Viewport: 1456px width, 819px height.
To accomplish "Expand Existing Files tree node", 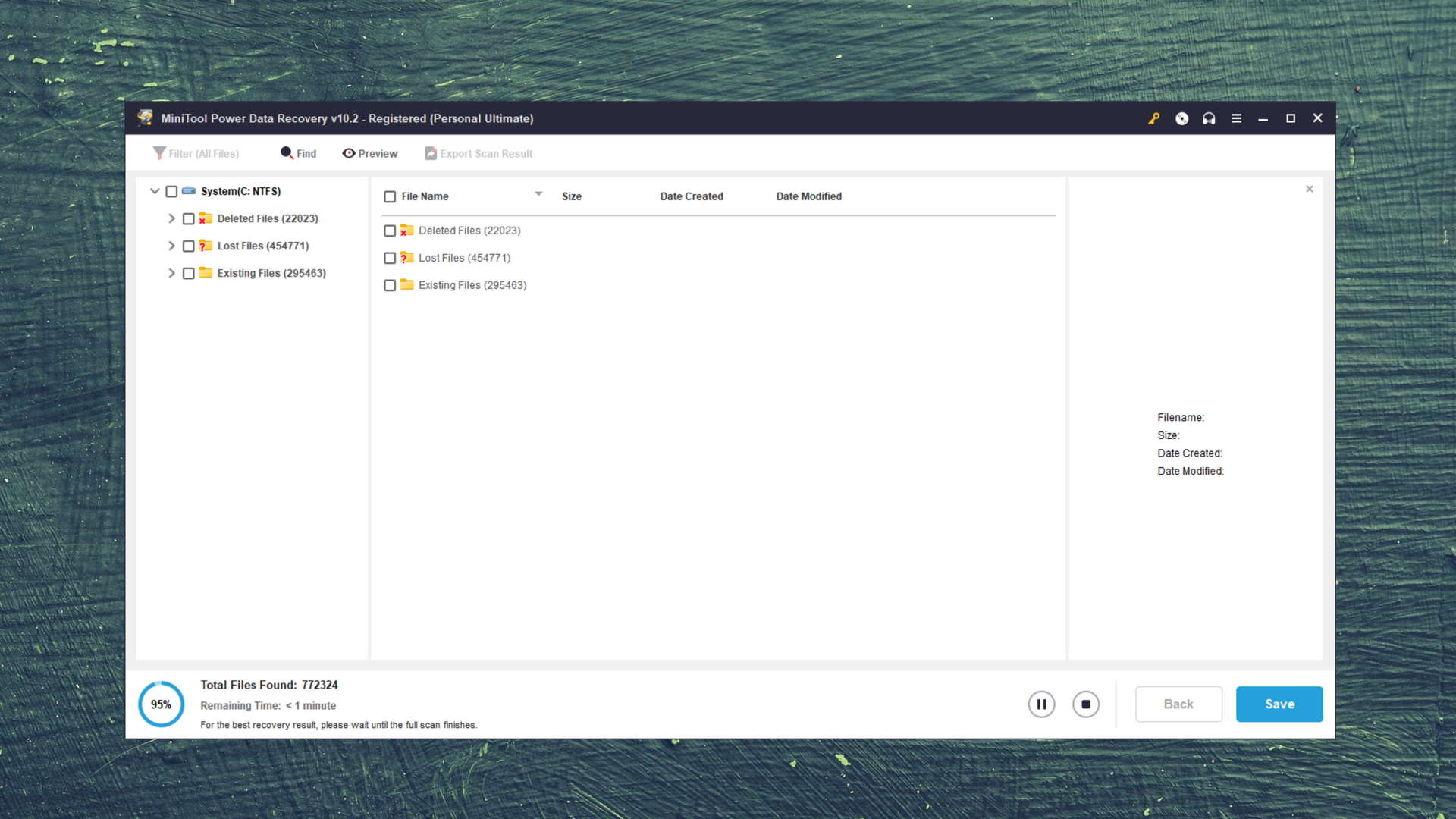I will (x=171, y=273).
